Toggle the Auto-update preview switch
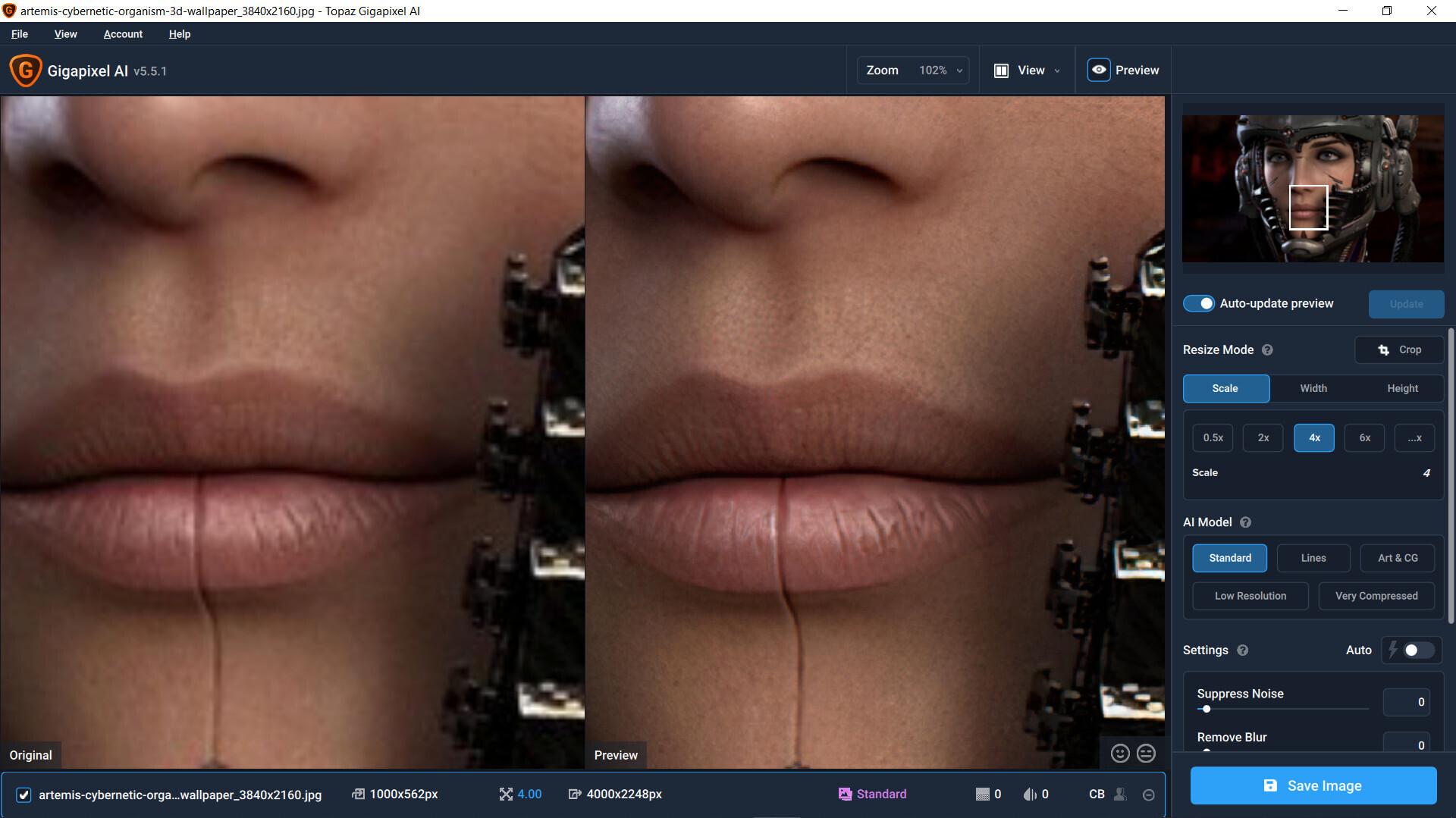The width and height of the screenshot is (1456, 818). pos(1199,303)
